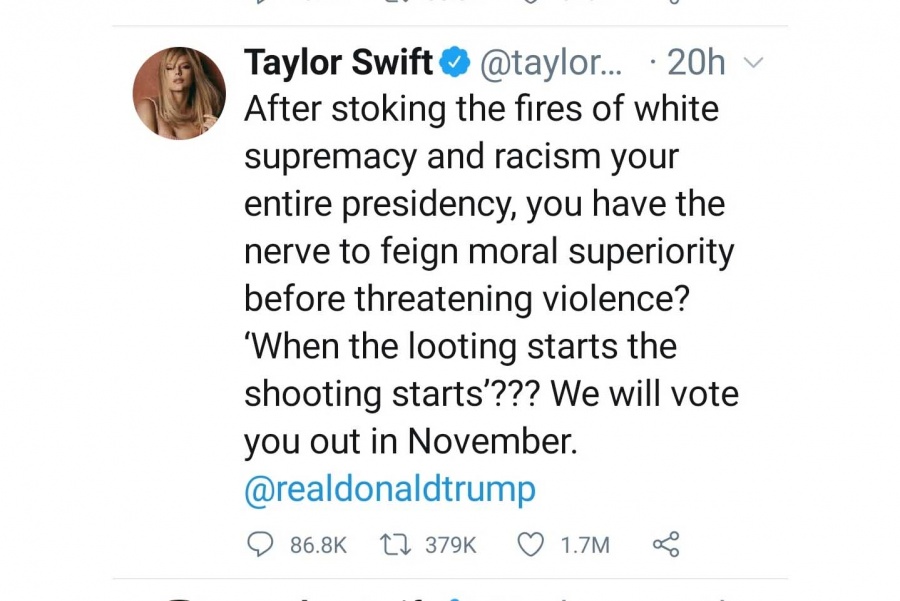The image size is (900, 601).
Task: Expand the tweet options chevron
Action: 753,62
